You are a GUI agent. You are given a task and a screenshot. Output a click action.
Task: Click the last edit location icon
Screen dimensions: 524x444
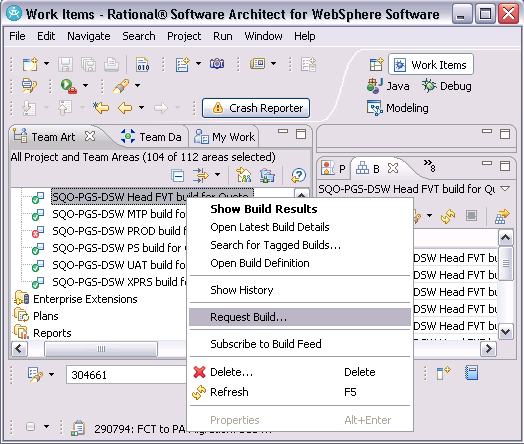101,108
